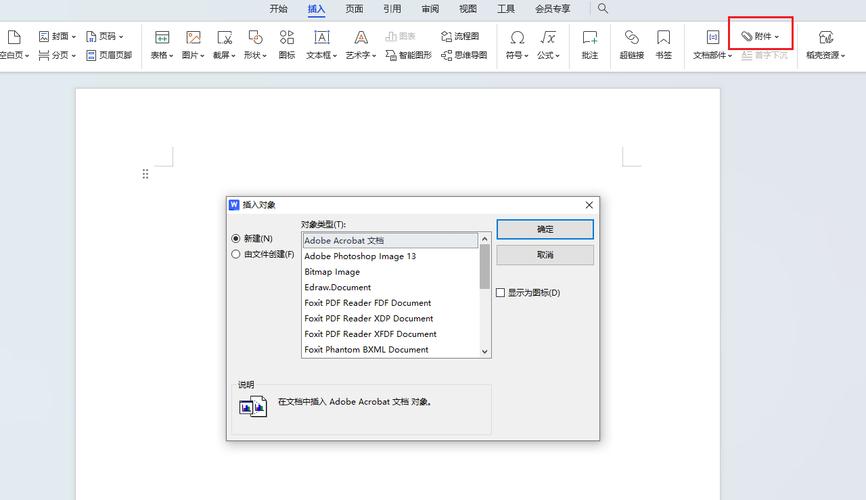Select Foxit PDF Reader XFDF Document

(x=390, y=334)
